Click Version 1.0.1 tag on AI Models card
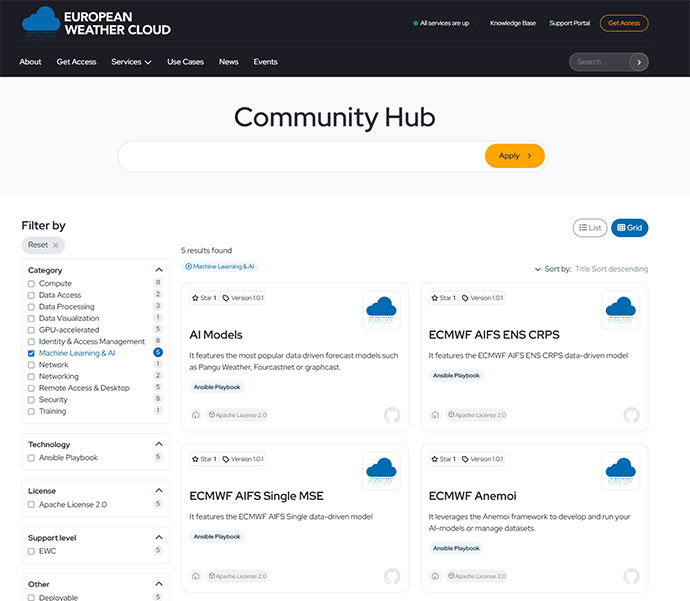The height and width of the screenshot is (601, 690). click(x=243, y=298)
